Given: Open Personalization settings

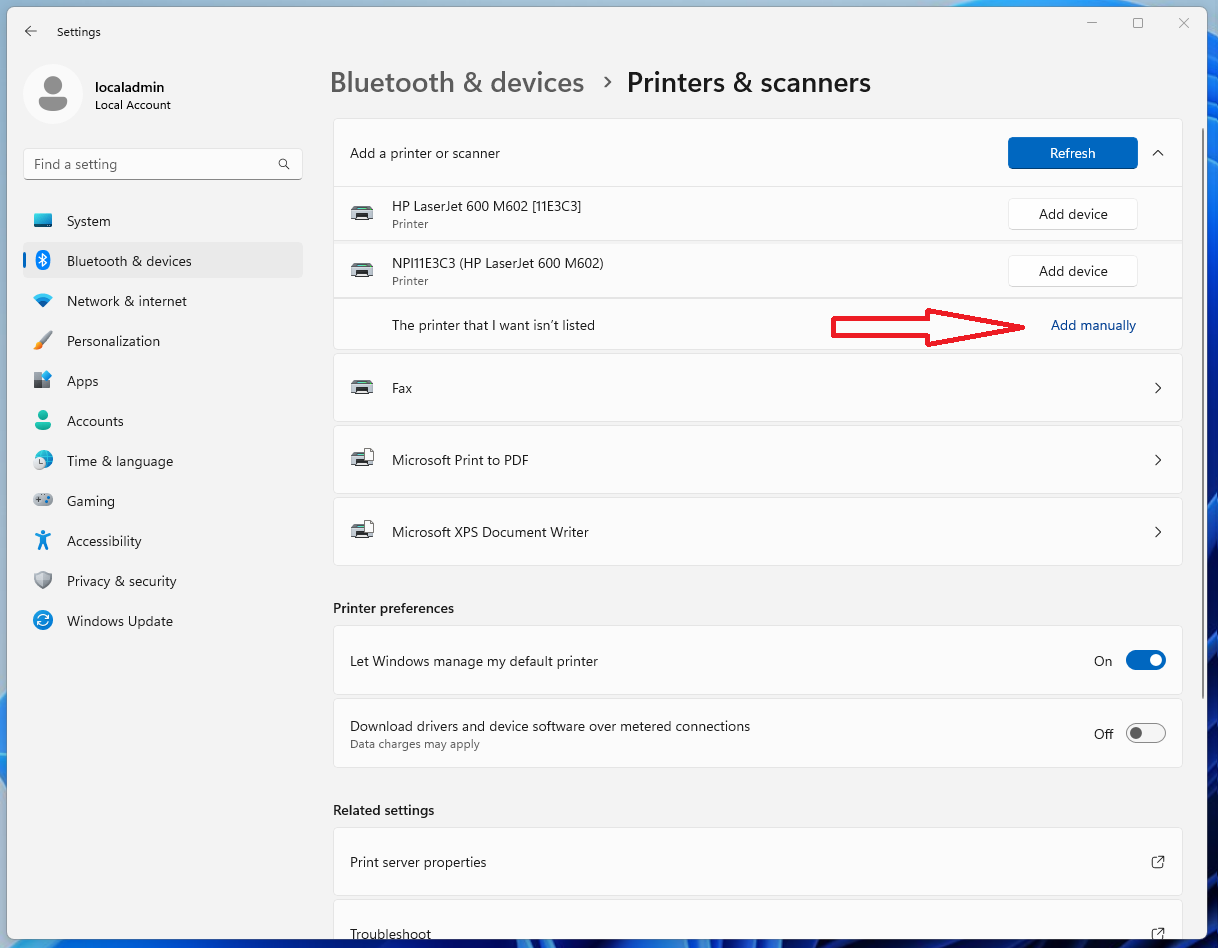Looking at the screenshot, I should coord(163,341).
